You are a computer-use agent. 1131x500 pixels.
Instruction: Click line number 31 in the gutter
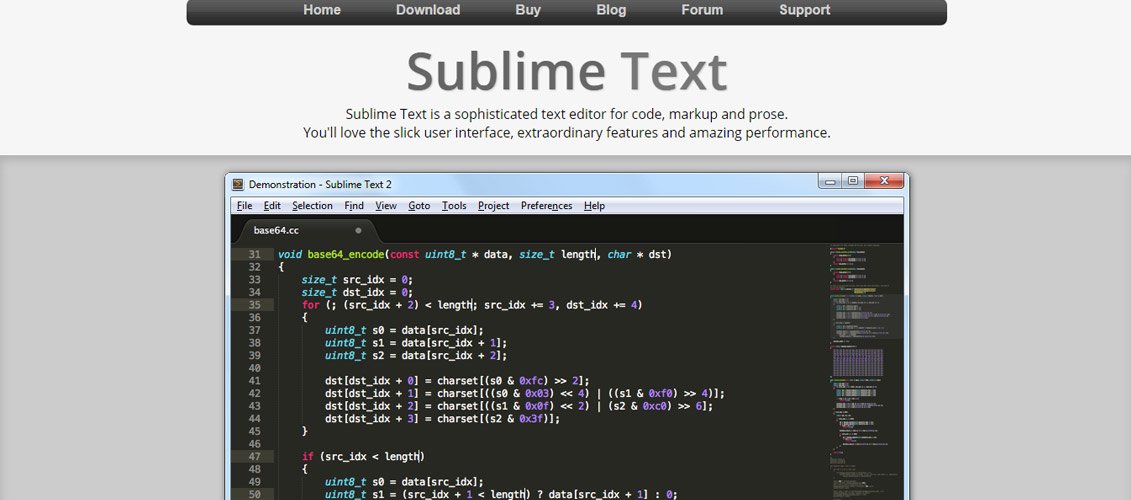(x=255, y=254)
